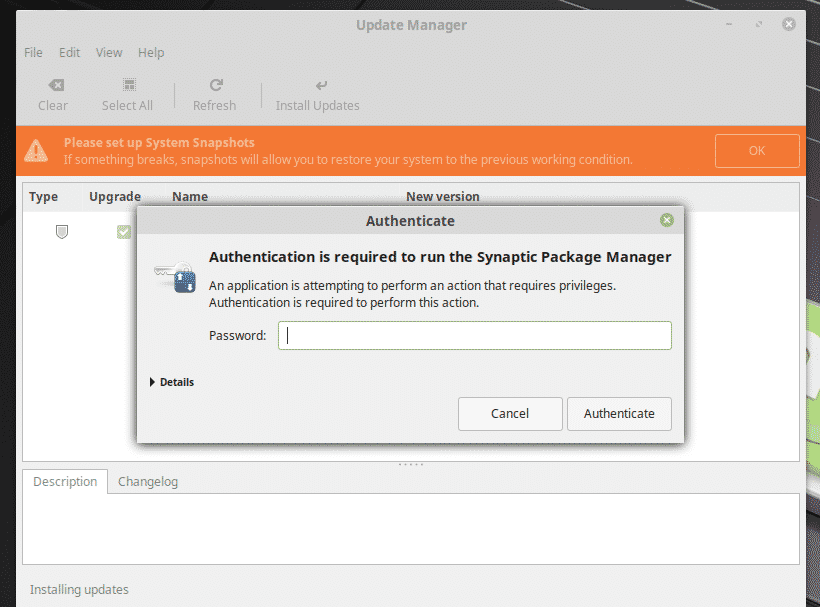This screenshot has height=607, width=820.
Task: Sort updates by the Name column header
Action: point(190,196)
